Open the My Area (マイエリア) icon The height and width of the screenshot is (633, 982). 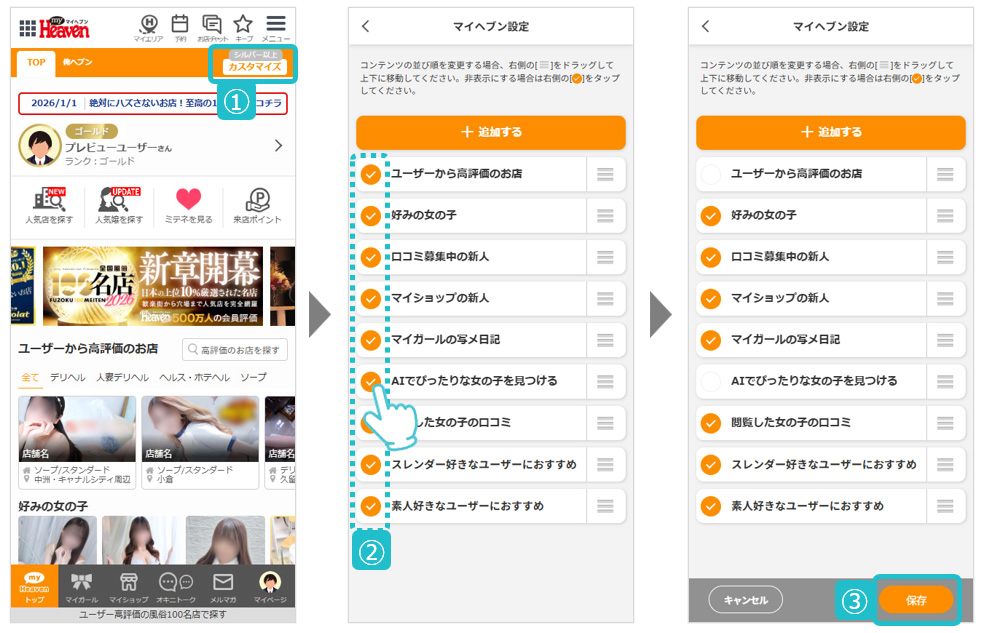coord(148,27)
